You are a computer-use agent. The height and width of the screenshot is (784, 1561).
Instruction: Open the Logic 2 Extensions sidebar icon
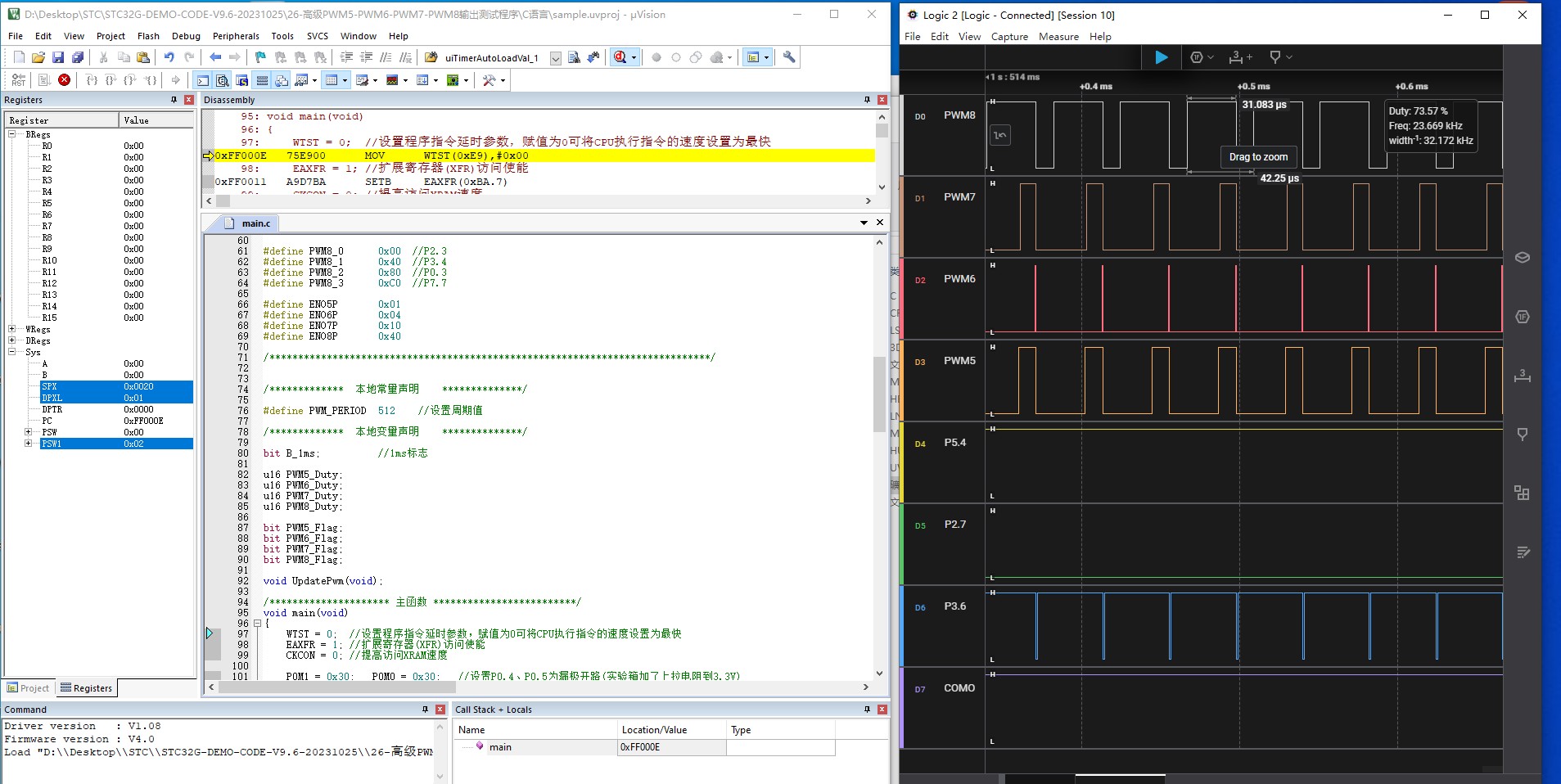click(x=1523, y=493)
